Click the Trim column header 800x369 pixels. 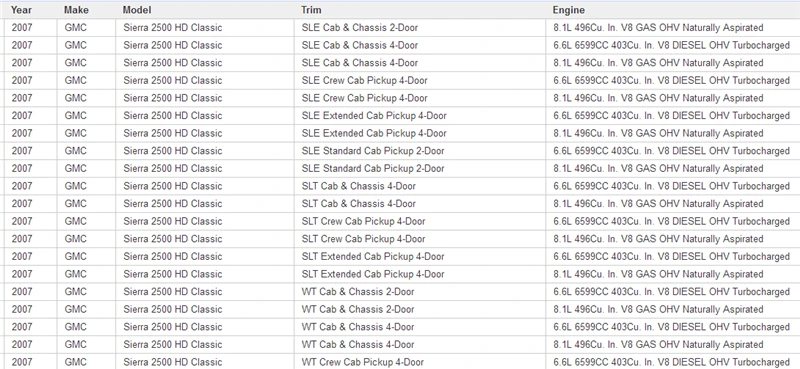point(420,10)
